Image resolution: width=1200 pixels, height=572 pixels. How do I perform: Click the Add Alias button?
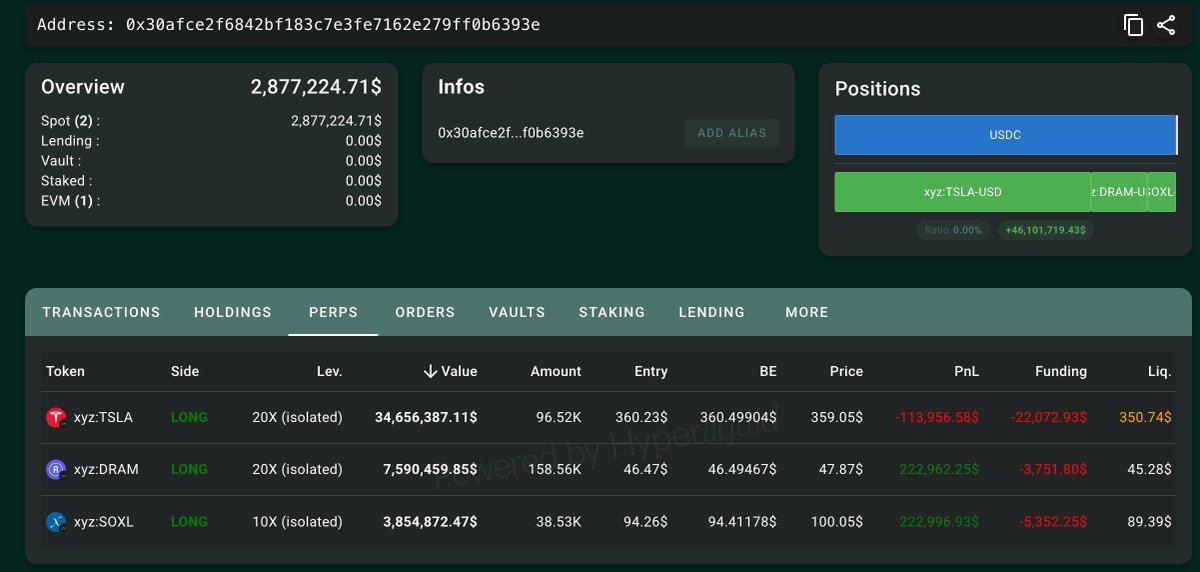point(732,133)
